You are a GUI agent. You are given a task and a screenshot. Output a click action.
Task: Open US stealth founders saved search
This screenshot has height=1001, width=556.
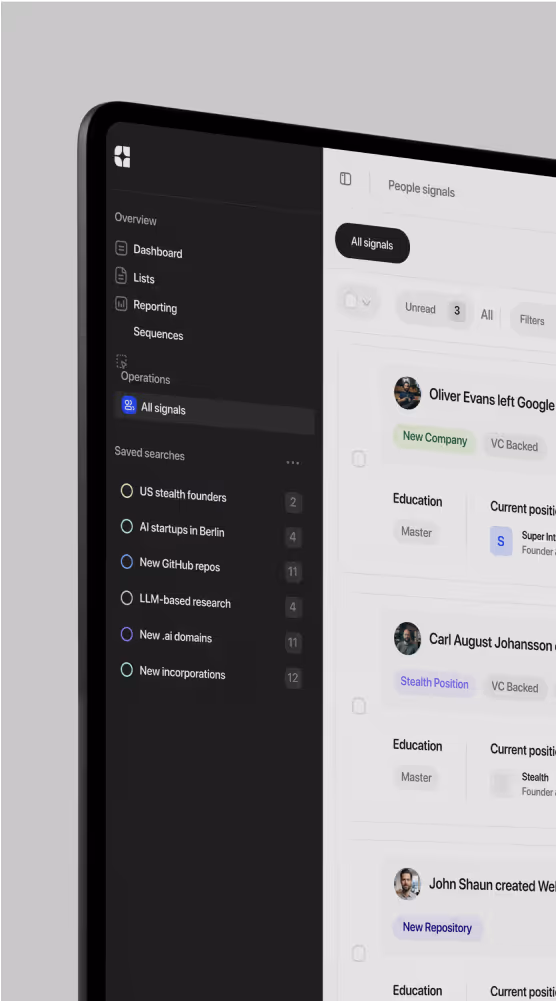(x=183, y=495)
